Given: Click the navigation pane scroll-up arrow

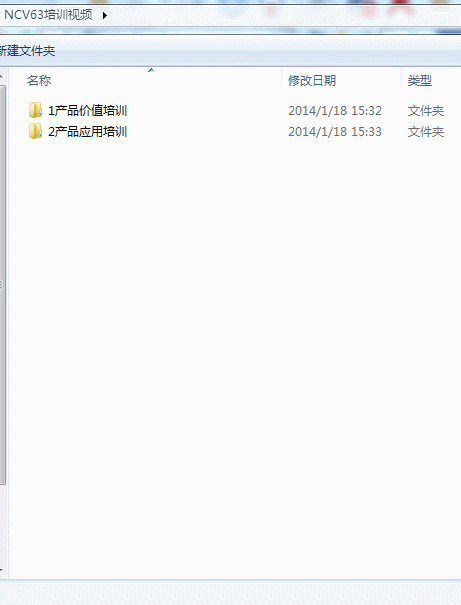Looking at the screenshot, I should click(2, 76).
